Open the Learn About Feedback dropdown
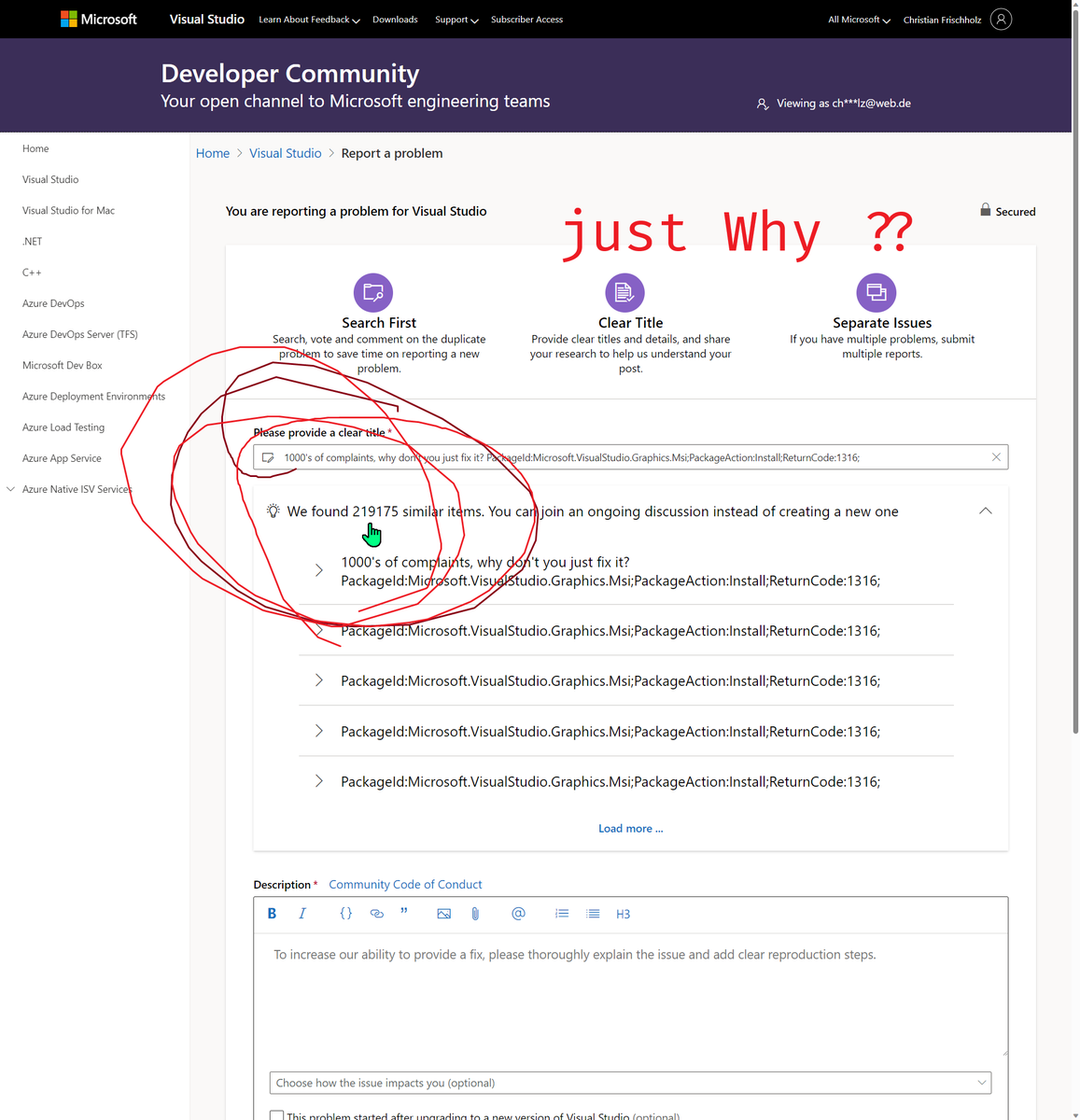This screenshot has width=1080, height=1120. tap(309, 20)
